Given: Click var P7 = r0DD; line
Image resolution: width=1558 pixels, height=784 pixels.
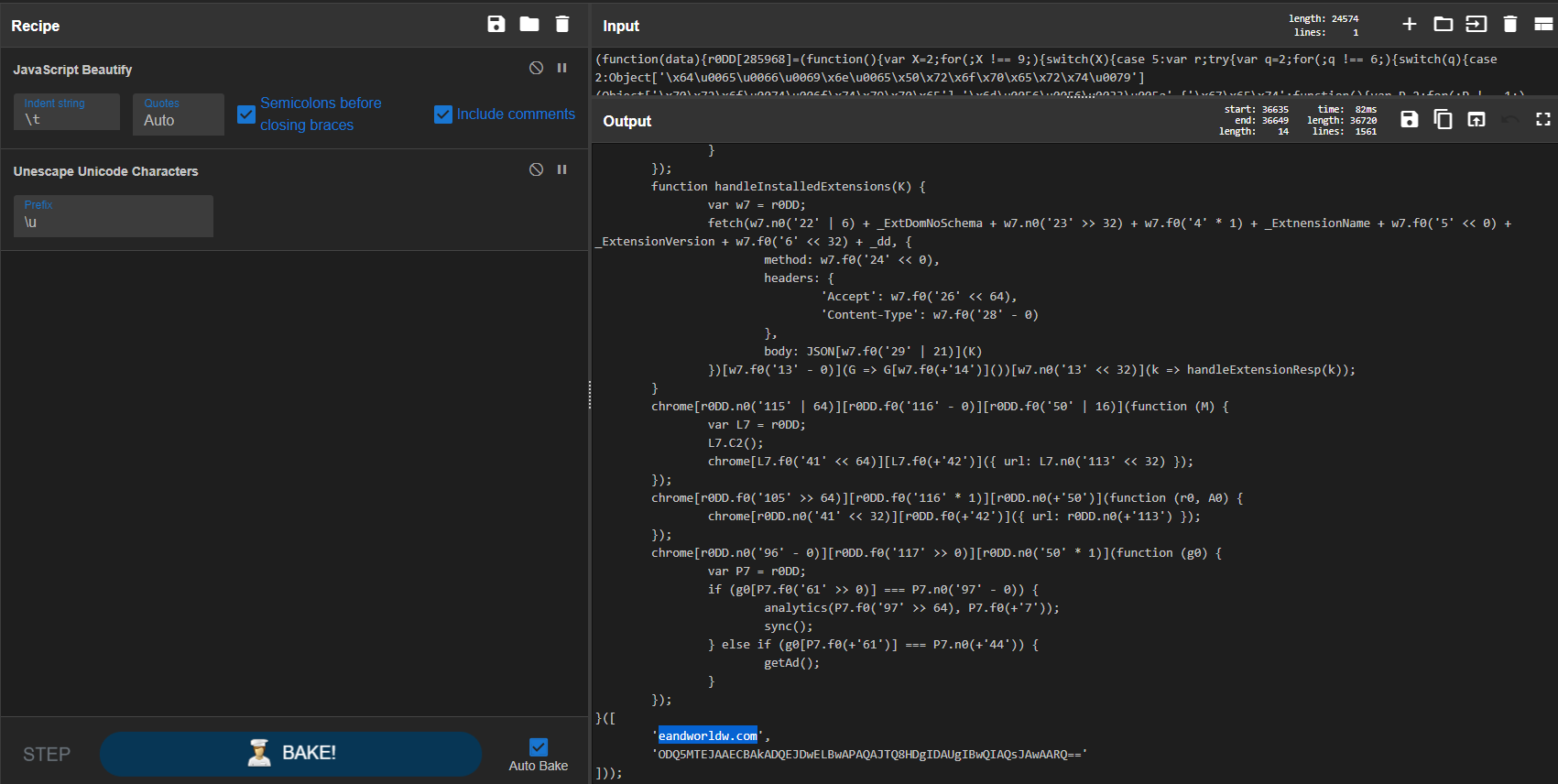Looking at the screenshot, I should click(757, 572).
